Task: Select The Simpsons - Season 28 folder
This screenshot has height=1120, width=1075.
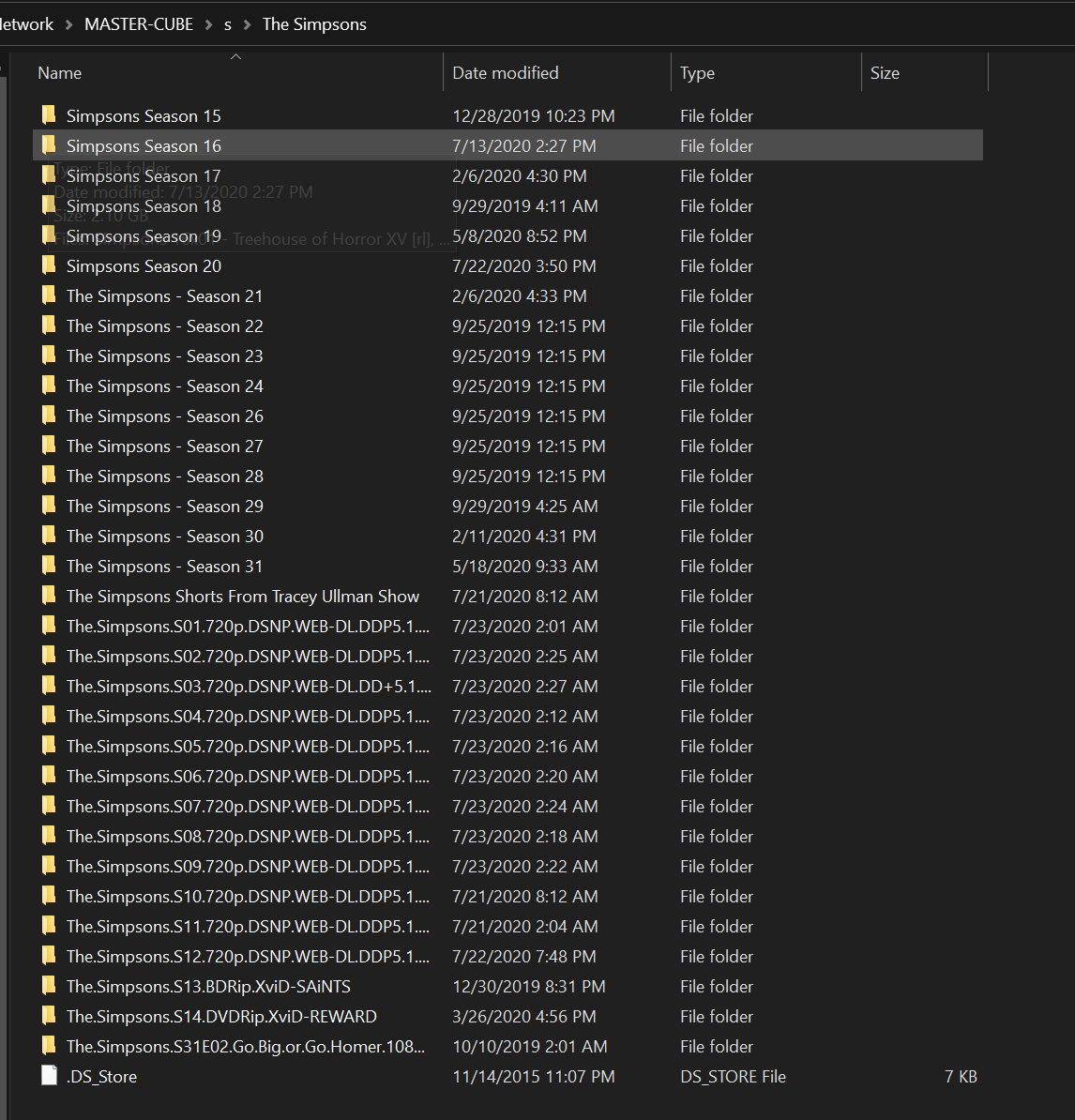Action: pos(165,476)
